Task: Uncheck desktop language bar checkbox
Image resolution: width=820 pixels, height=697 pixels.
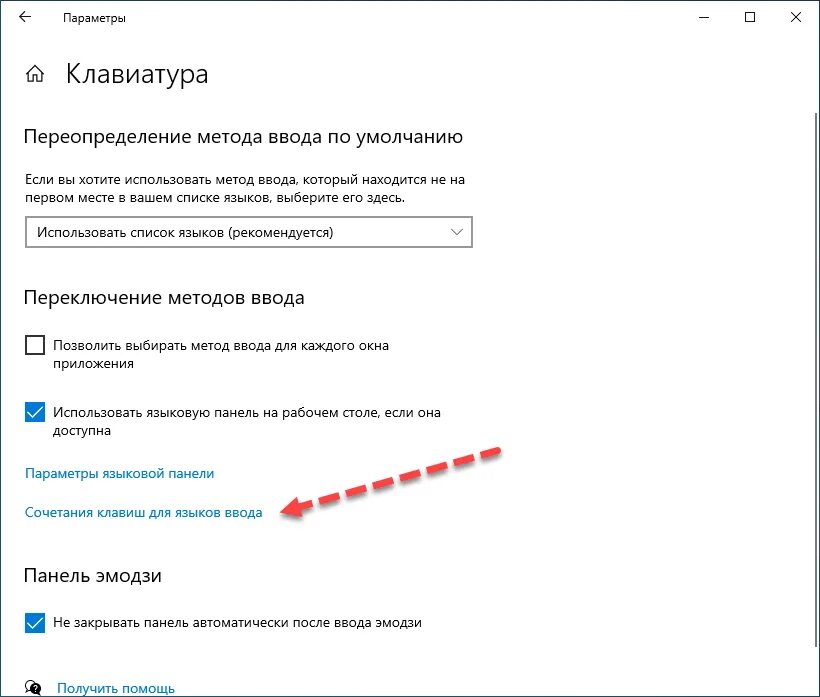Action: pyautogui.click(x=35, y=412)
